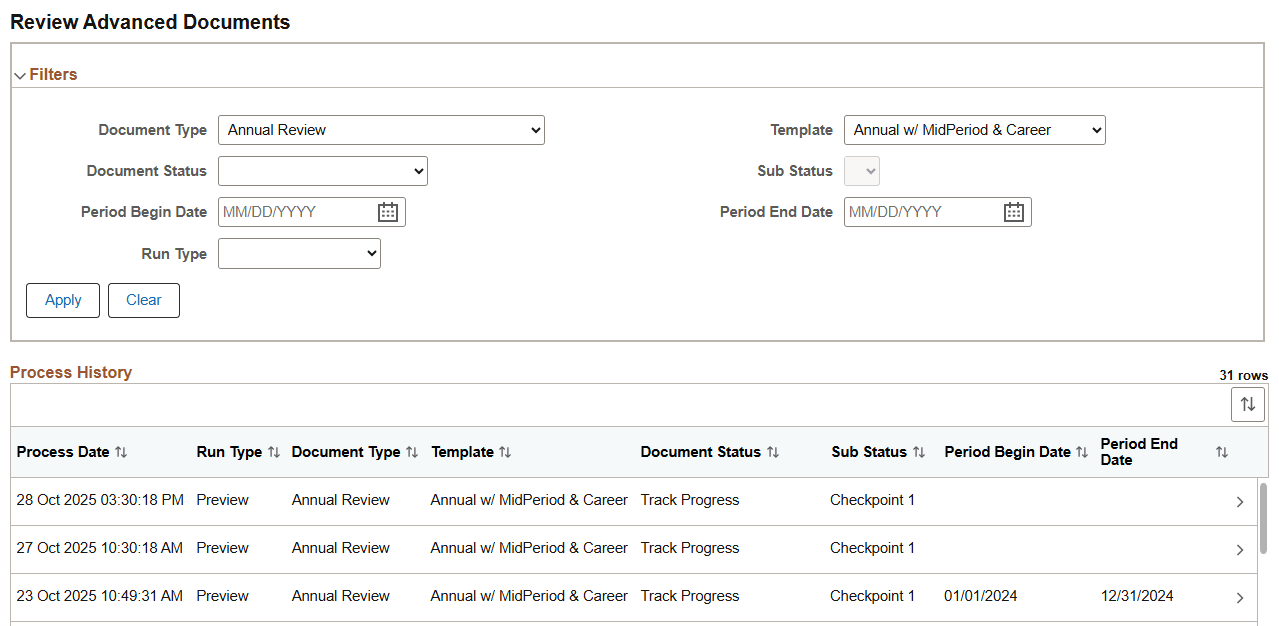Collapse the Filters section
Viewport: 1279px width, 626px height.
point(20,74)
